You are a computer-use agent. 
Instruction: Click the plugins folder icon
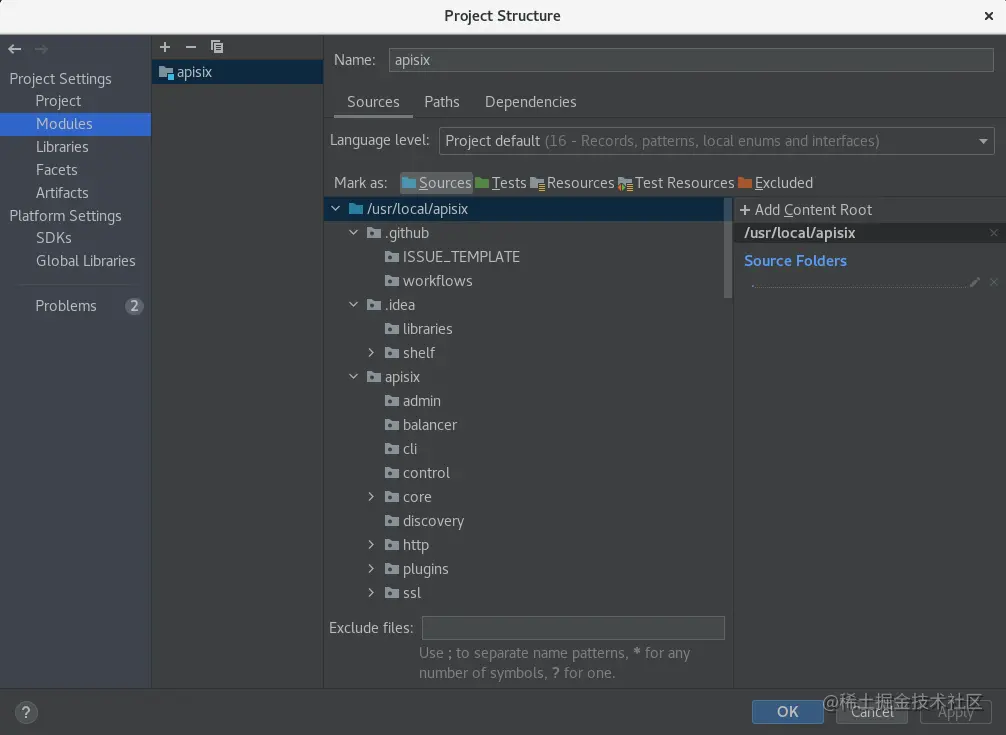click(392, 568)
